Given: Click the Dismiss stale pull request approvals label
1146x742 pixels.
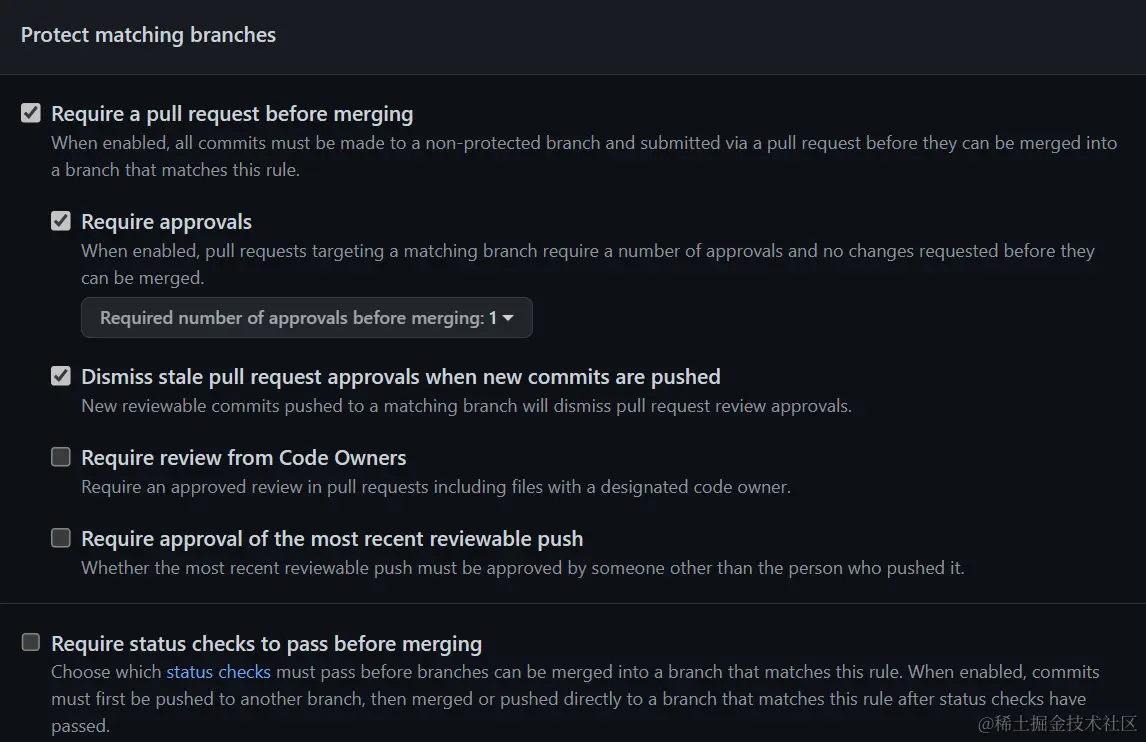Looking at the screenshot, I should [x=400, y=377].
